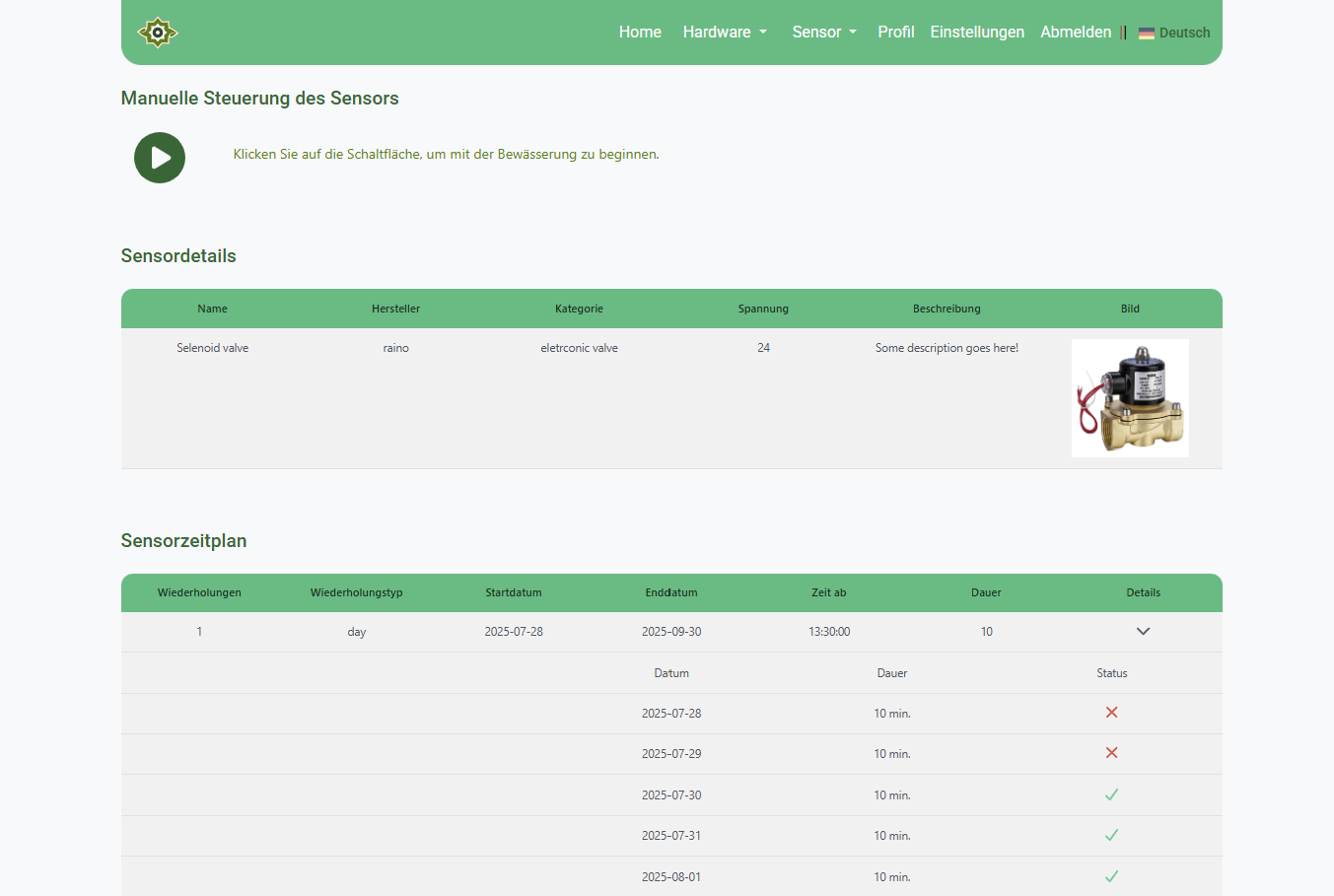Click the Wiederholungstyp column header
This screenshot has width=1334, height=896.
[356, 592]
